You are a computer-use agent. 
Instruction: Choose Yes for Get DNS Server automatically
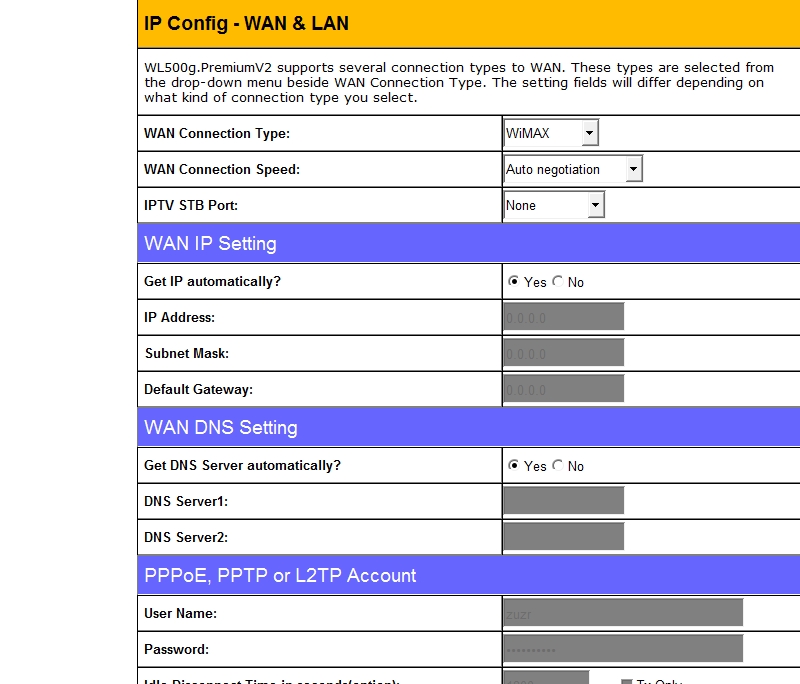[x=514, y=466]
